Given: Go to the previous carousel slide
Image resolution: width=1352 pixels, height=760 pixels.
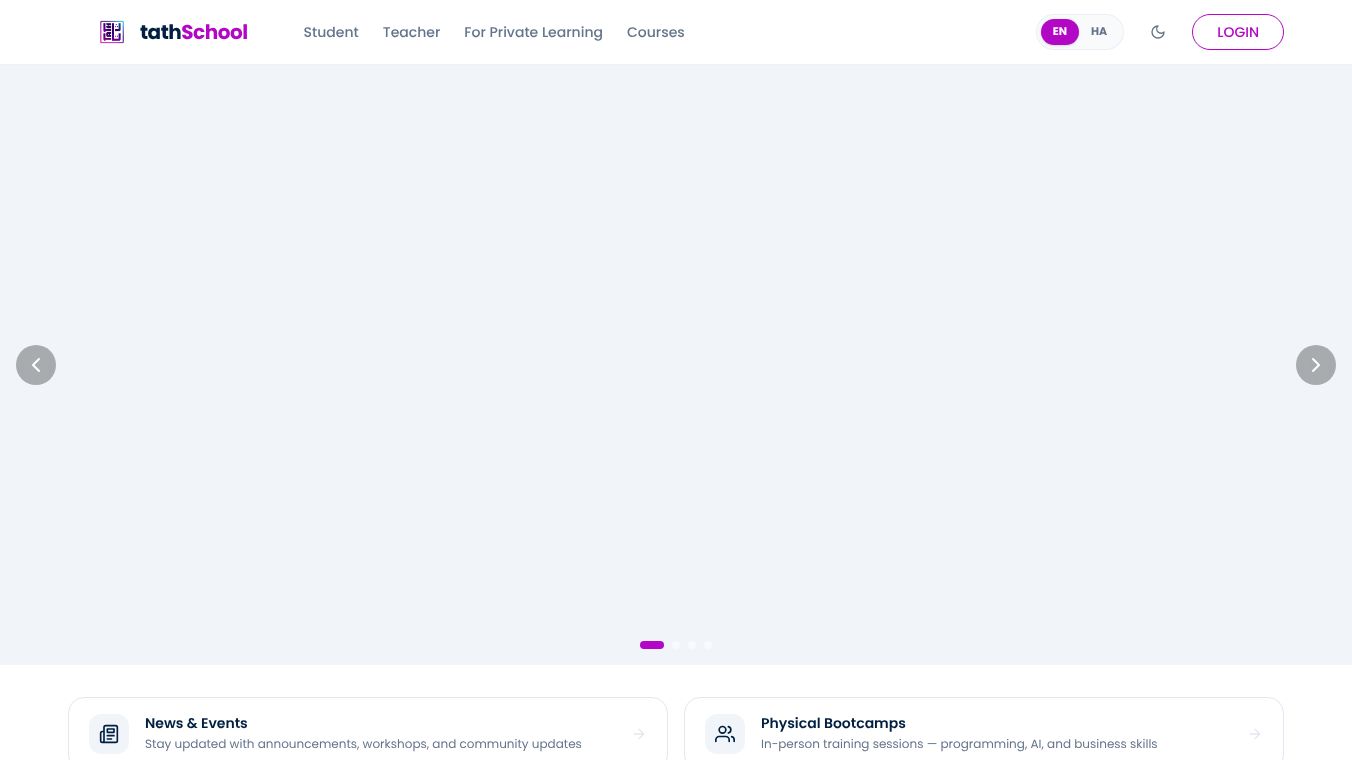Looking at the screenshot, I should pyautogui.click(x=36, y=365).
